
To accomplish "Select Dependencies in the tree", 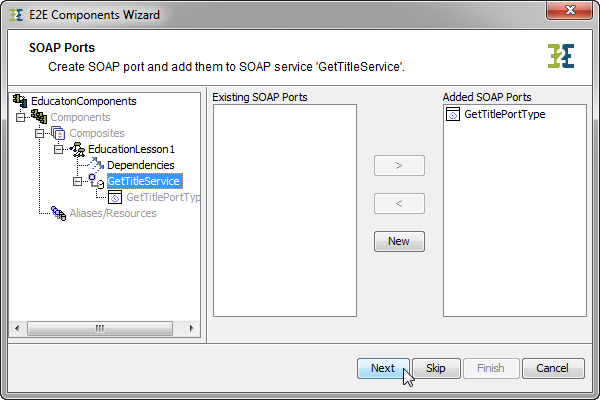I will pyautogui.click(x=141, y=165).
